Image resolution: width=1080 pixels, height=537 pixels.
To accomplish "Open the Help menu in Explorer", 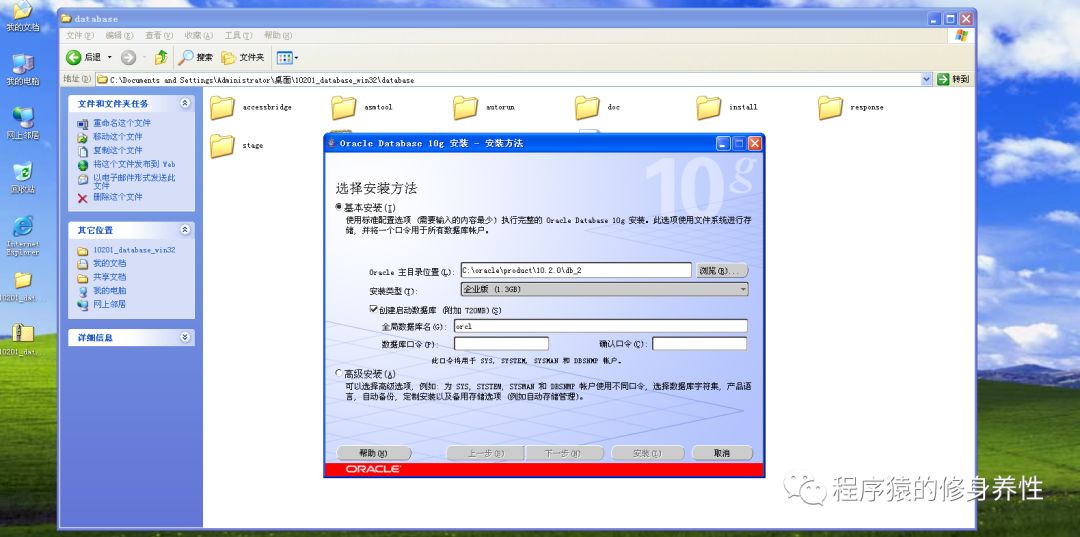I will 278,36.
